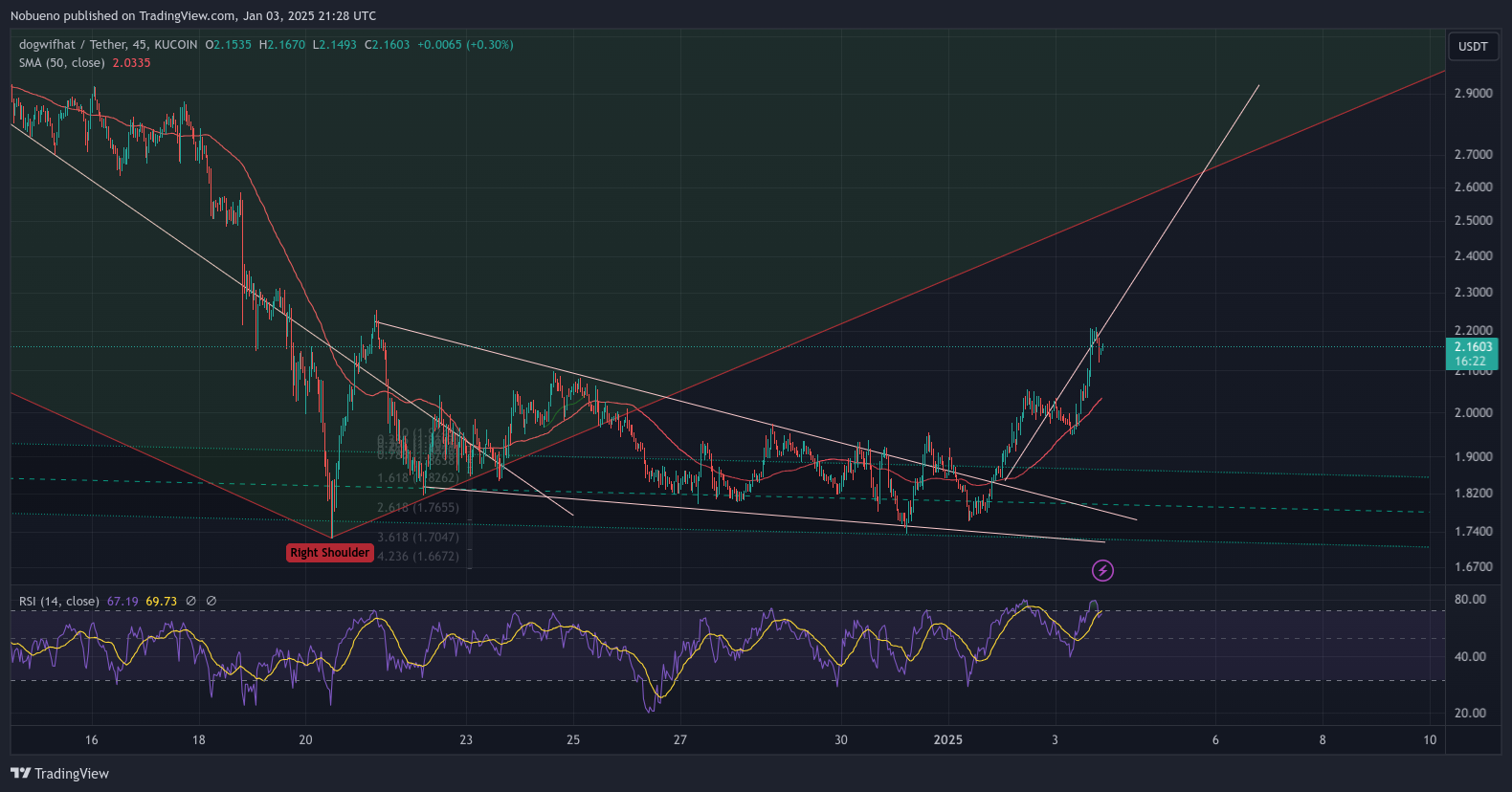Click the 1.7400 price axis label

click(x=1473, y=531)
